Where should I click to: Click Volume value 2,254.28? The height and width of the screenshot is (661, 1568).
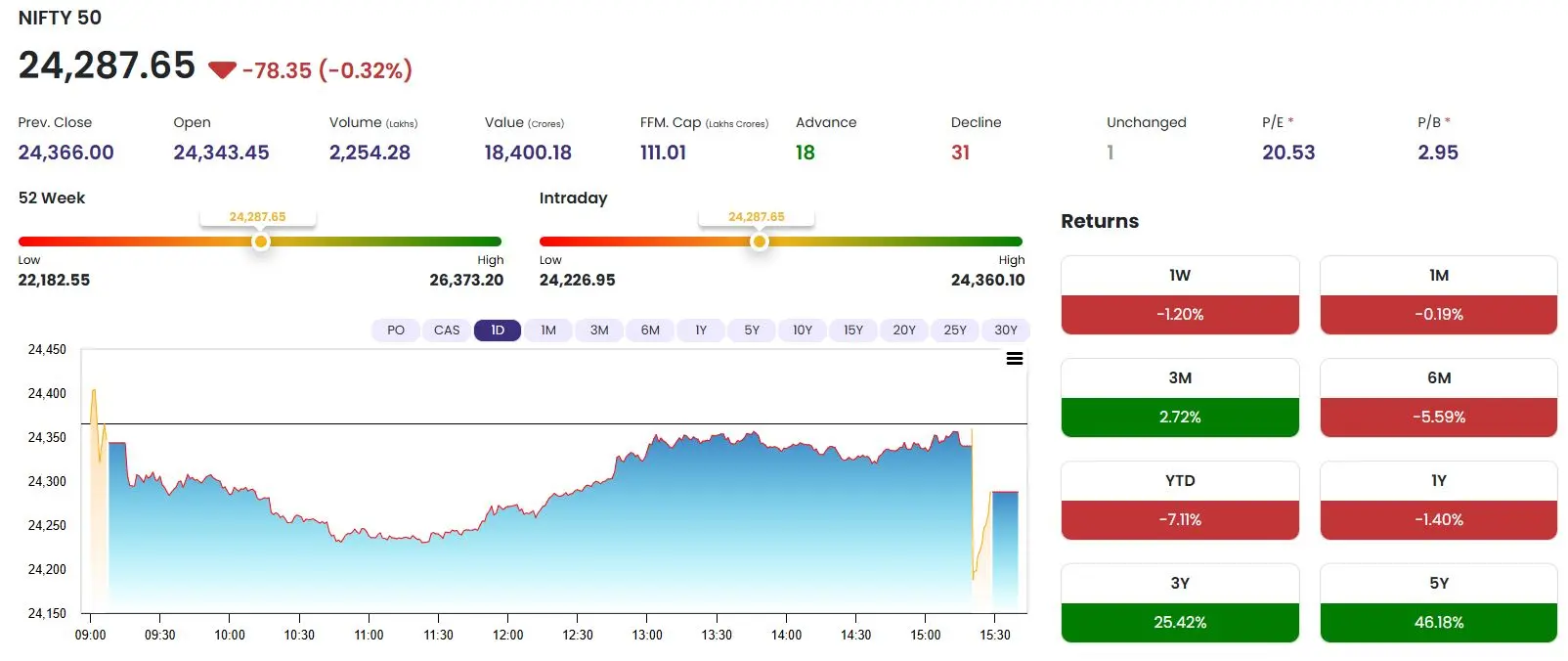[x=370, y=153]
